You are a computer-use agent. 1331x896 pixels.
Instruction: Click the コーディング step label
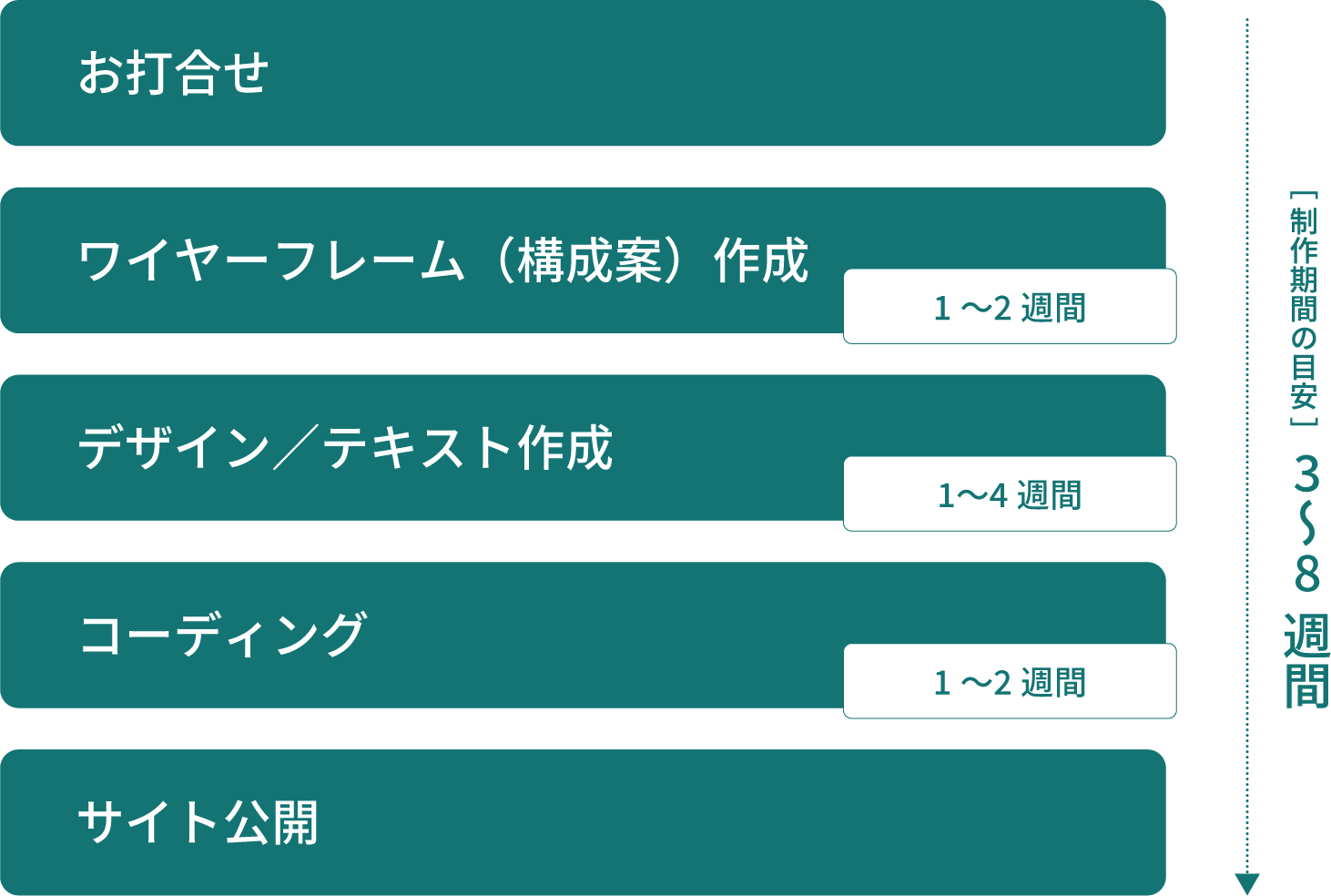click(x=223, y=635)
